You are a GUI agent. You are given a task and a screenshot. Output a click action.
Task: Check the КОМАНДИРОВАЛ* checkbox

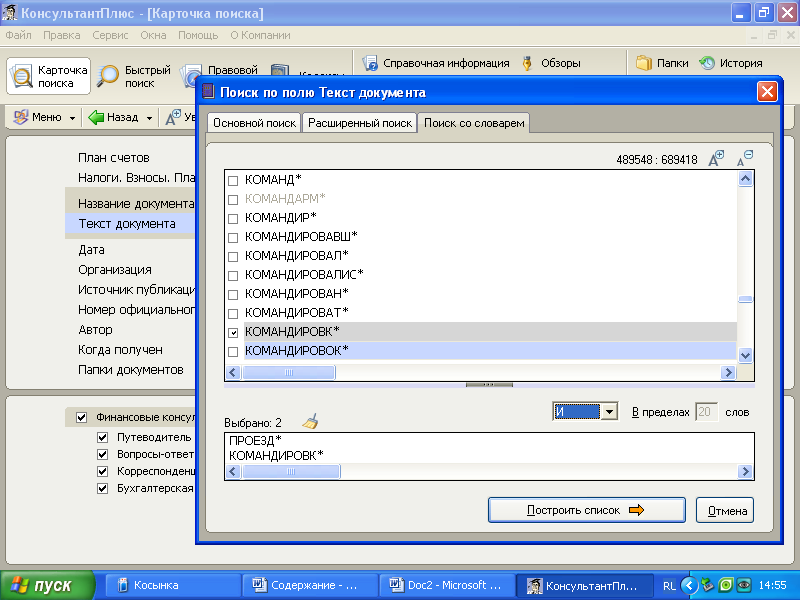[x=233, y=257]
